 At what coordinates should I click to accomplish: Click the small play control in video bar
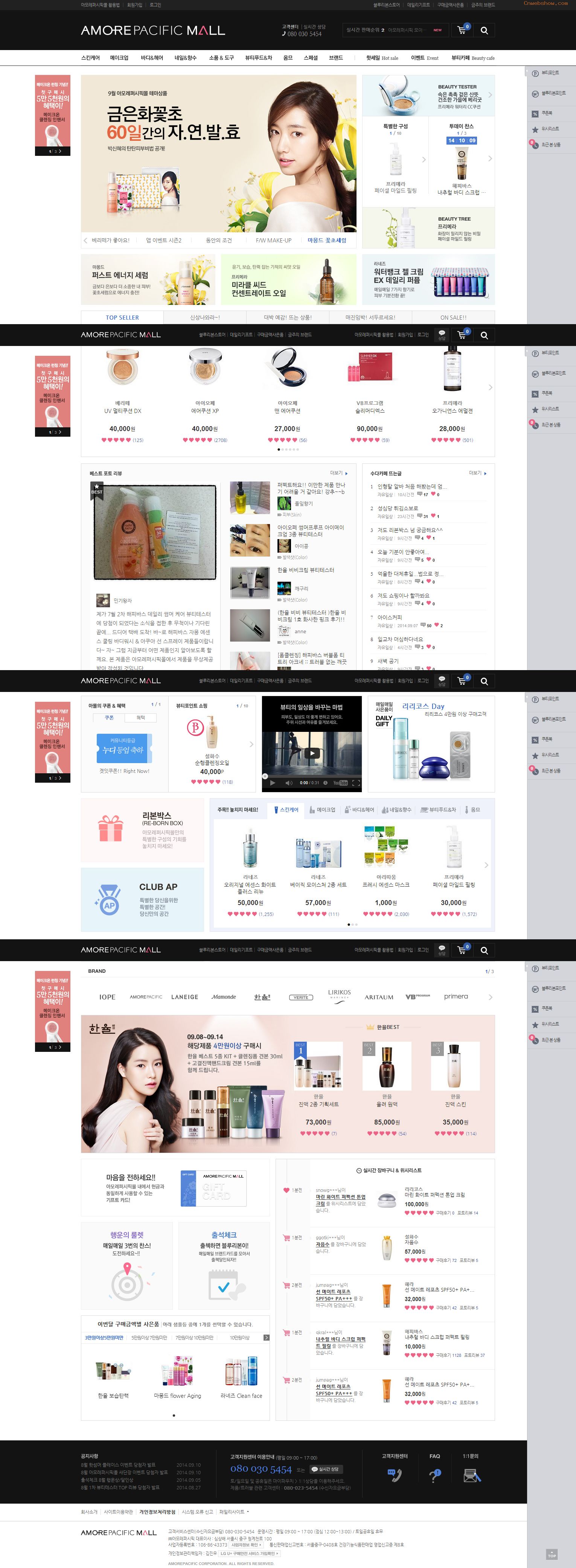[272, 783]
